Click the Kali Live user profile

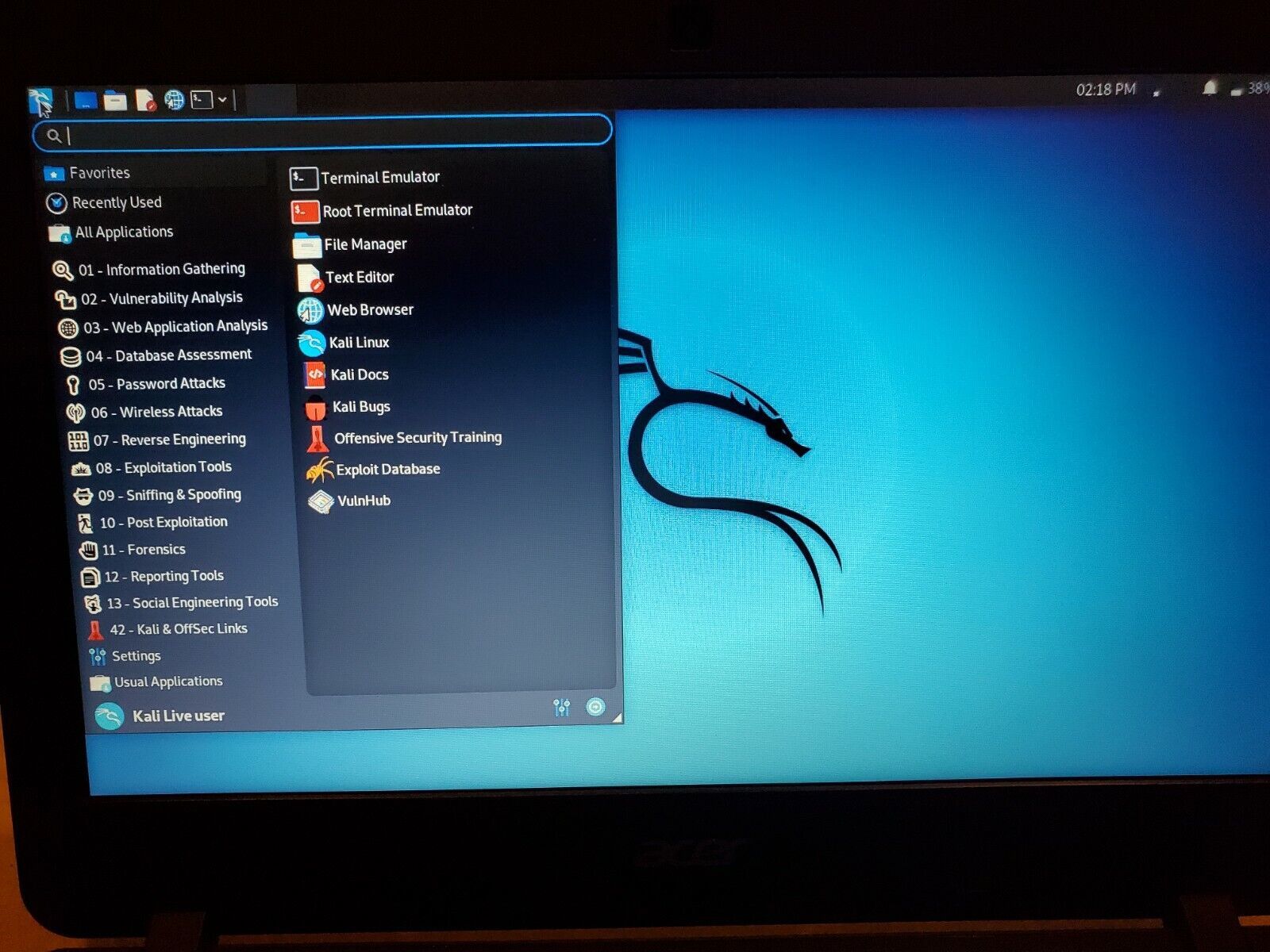160,716
